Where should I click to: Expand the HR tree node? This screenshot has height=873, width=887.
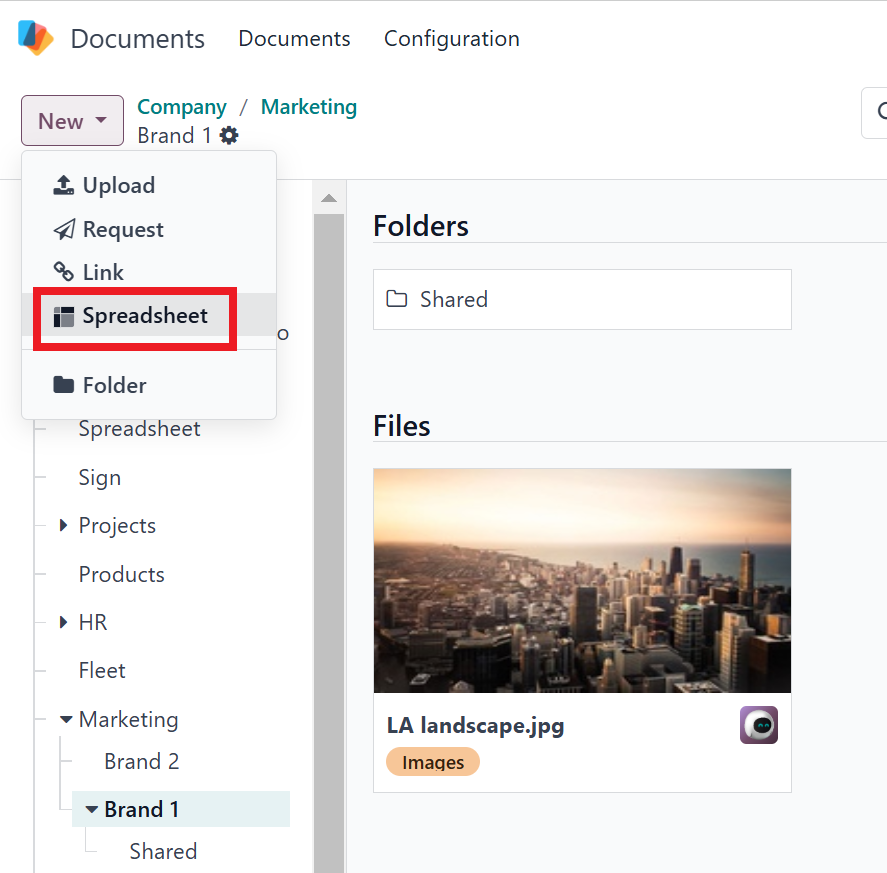click(63, 622)
